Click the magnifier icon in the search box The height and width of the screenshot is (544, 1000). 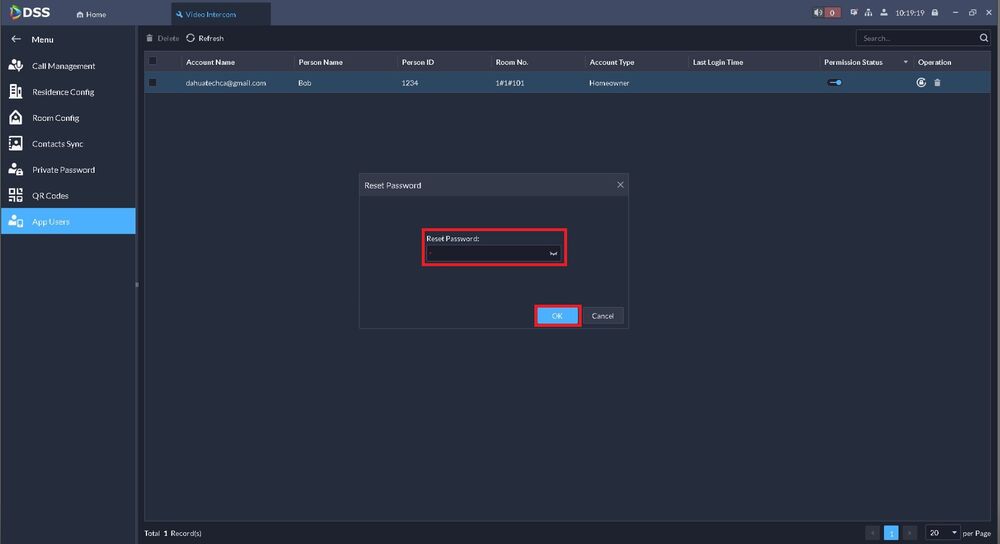pos(983,38)
